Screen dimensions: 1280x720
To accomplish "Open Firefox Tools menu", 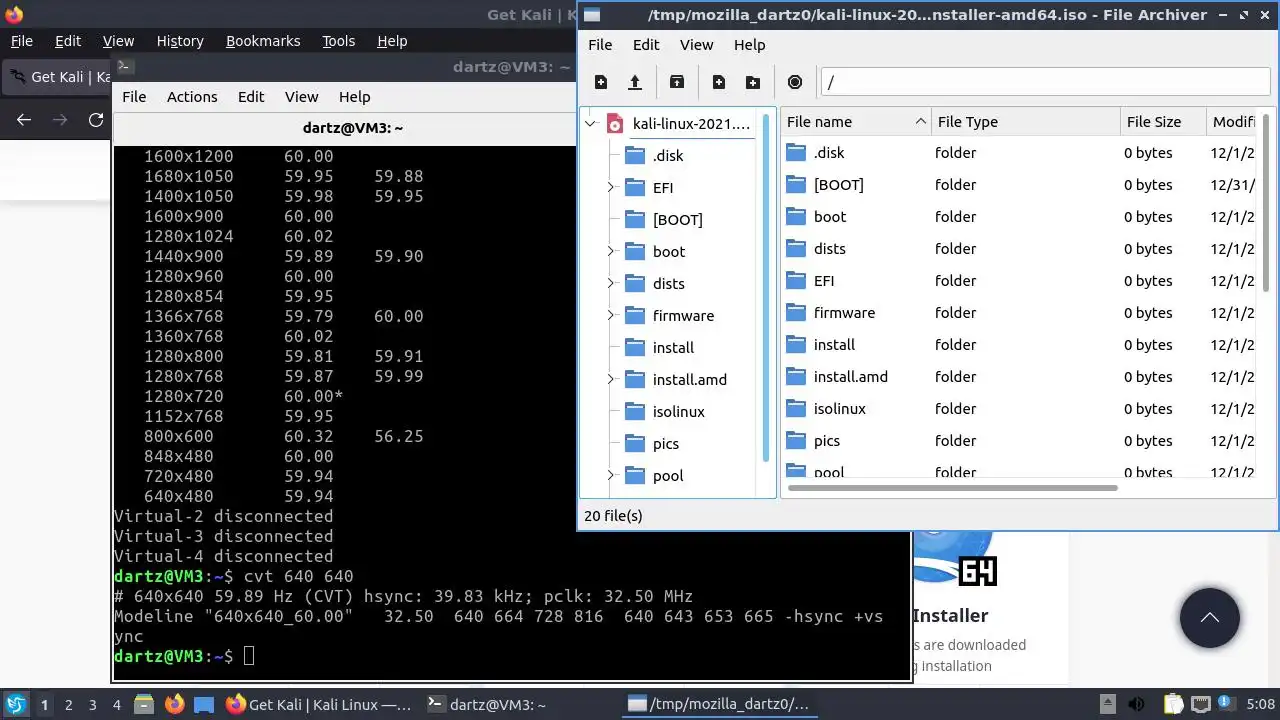I will coord(339,41).
